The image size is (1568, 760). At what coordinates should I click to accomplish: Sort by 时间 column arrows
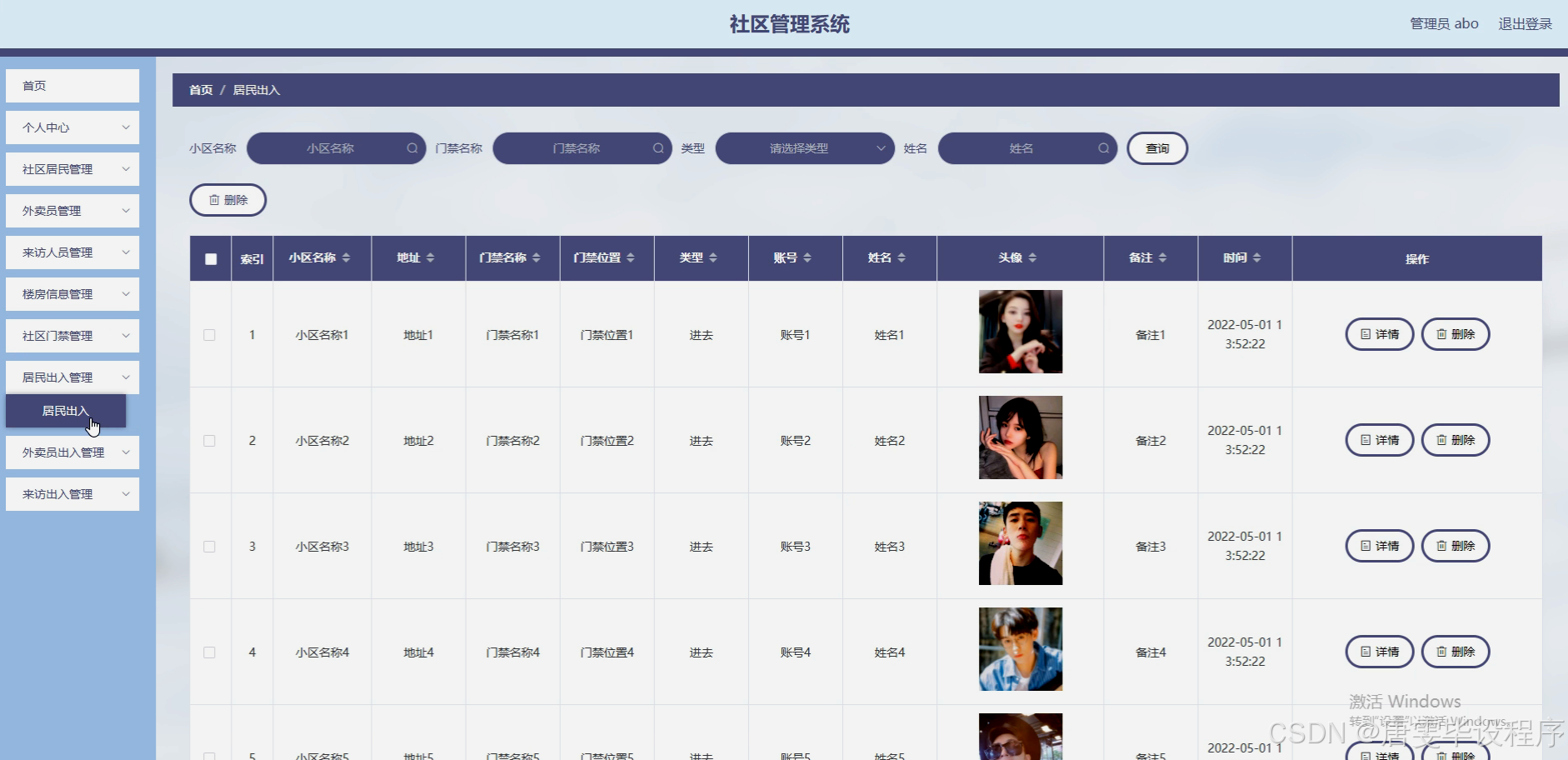tap(1256, 258)
